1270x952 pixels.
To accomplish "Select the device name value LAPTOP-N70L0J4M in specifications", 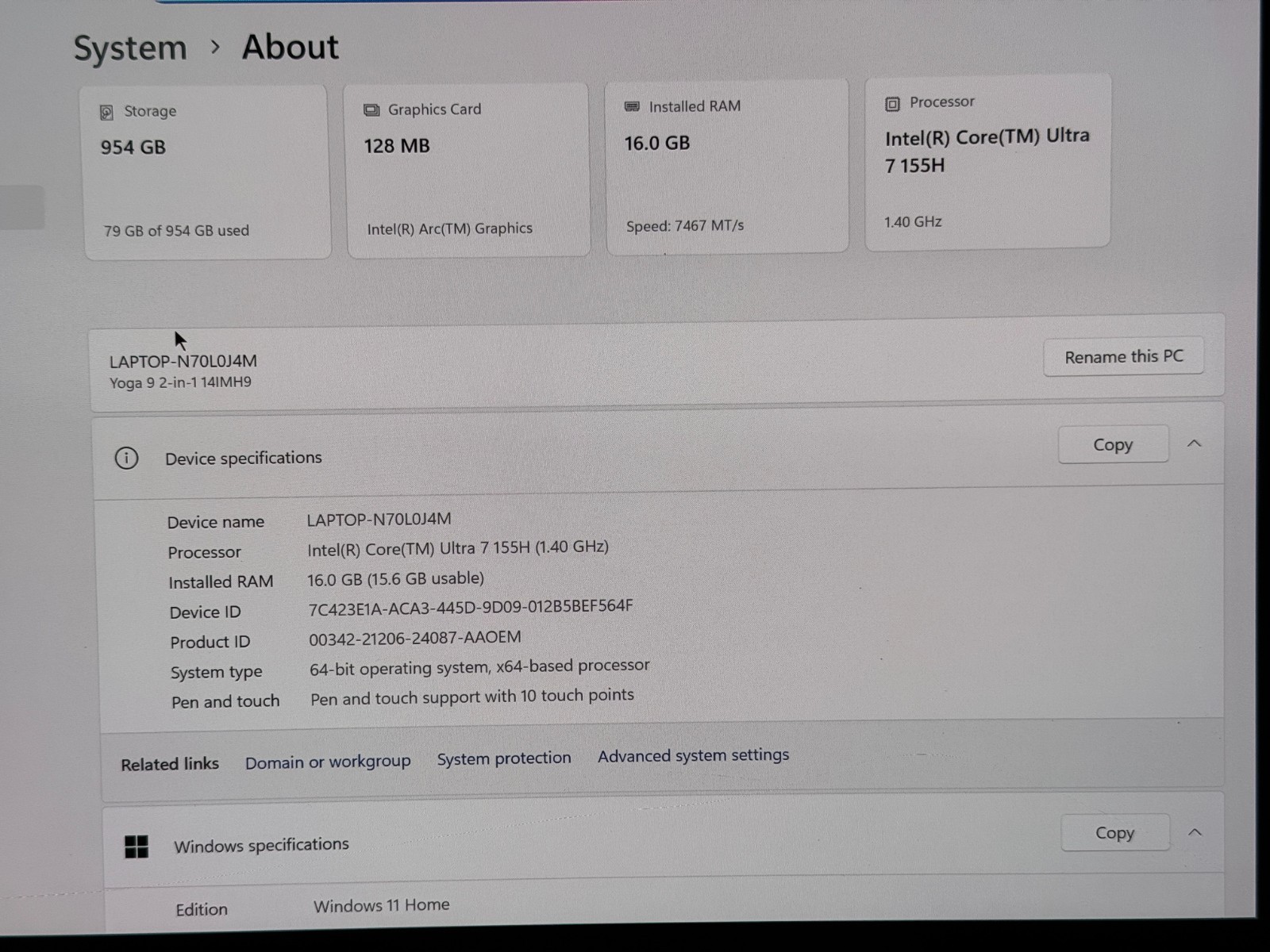I will tap(379, 520).
